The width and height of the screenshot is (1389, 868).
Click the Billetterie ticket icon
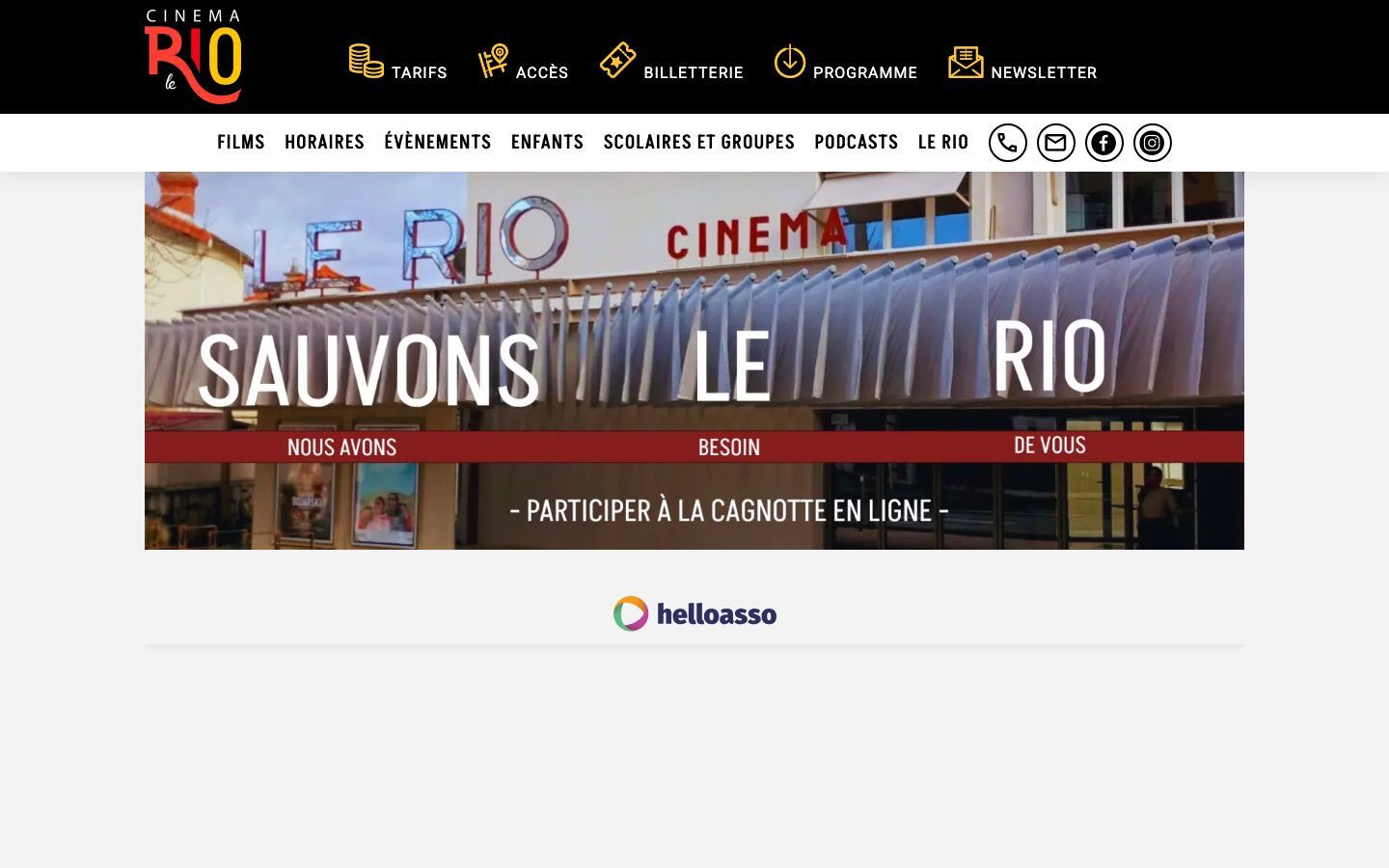[617, 60]
